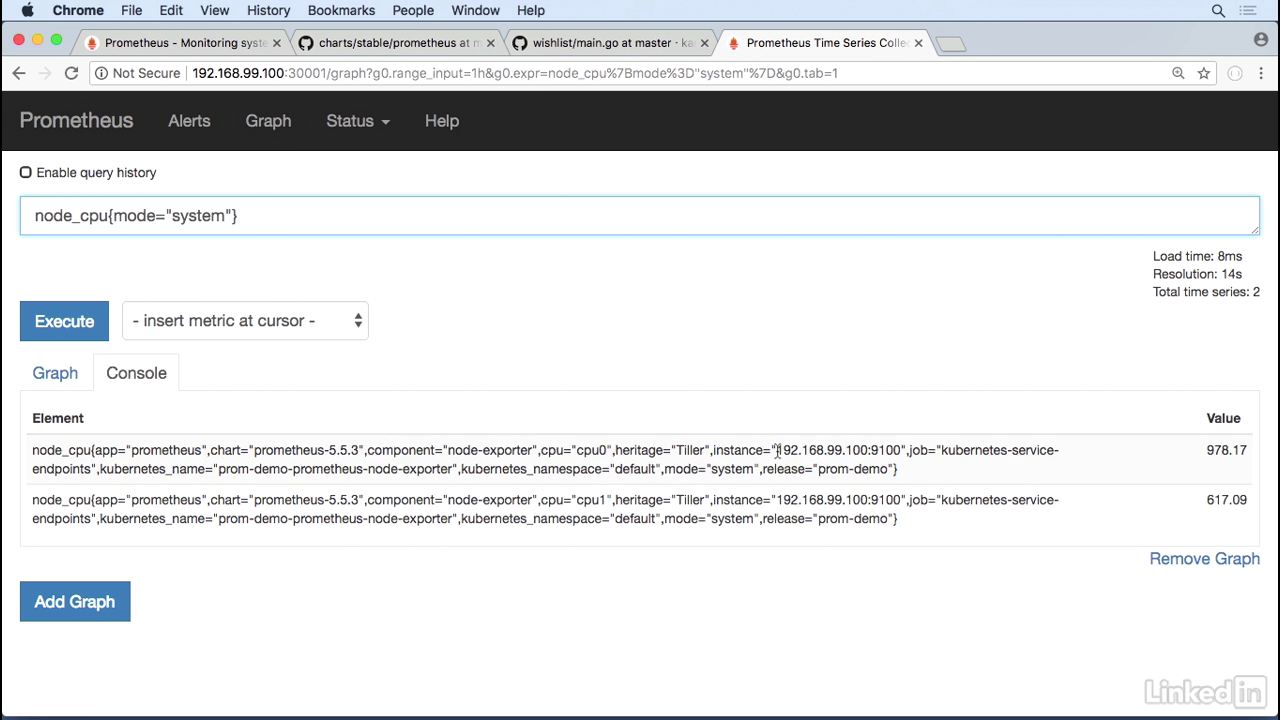Close the wishlist/main.go tab
The height and width of the screenshot is (720, 1280).
click(704, 43)
